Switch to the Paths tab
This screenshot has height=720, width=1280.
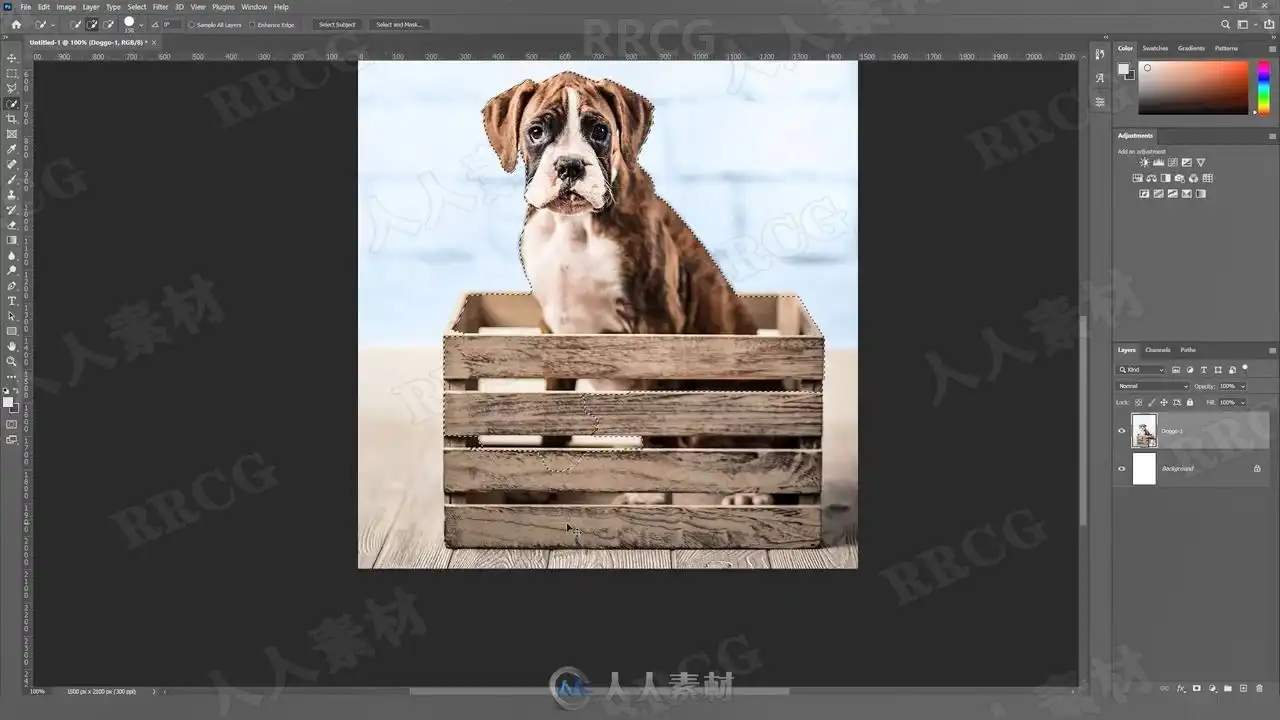[x=1188, y=350]
